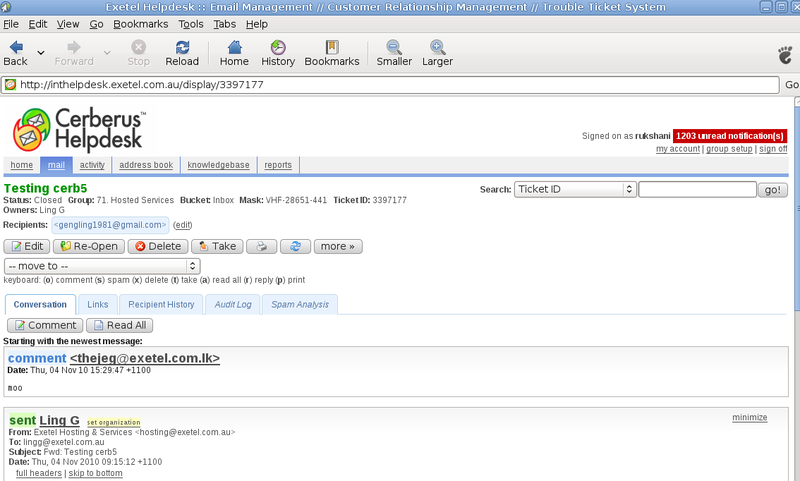Open the my account link
Image resolution: width=800 pixels, height=481 pixels.
tap(678, 148)
